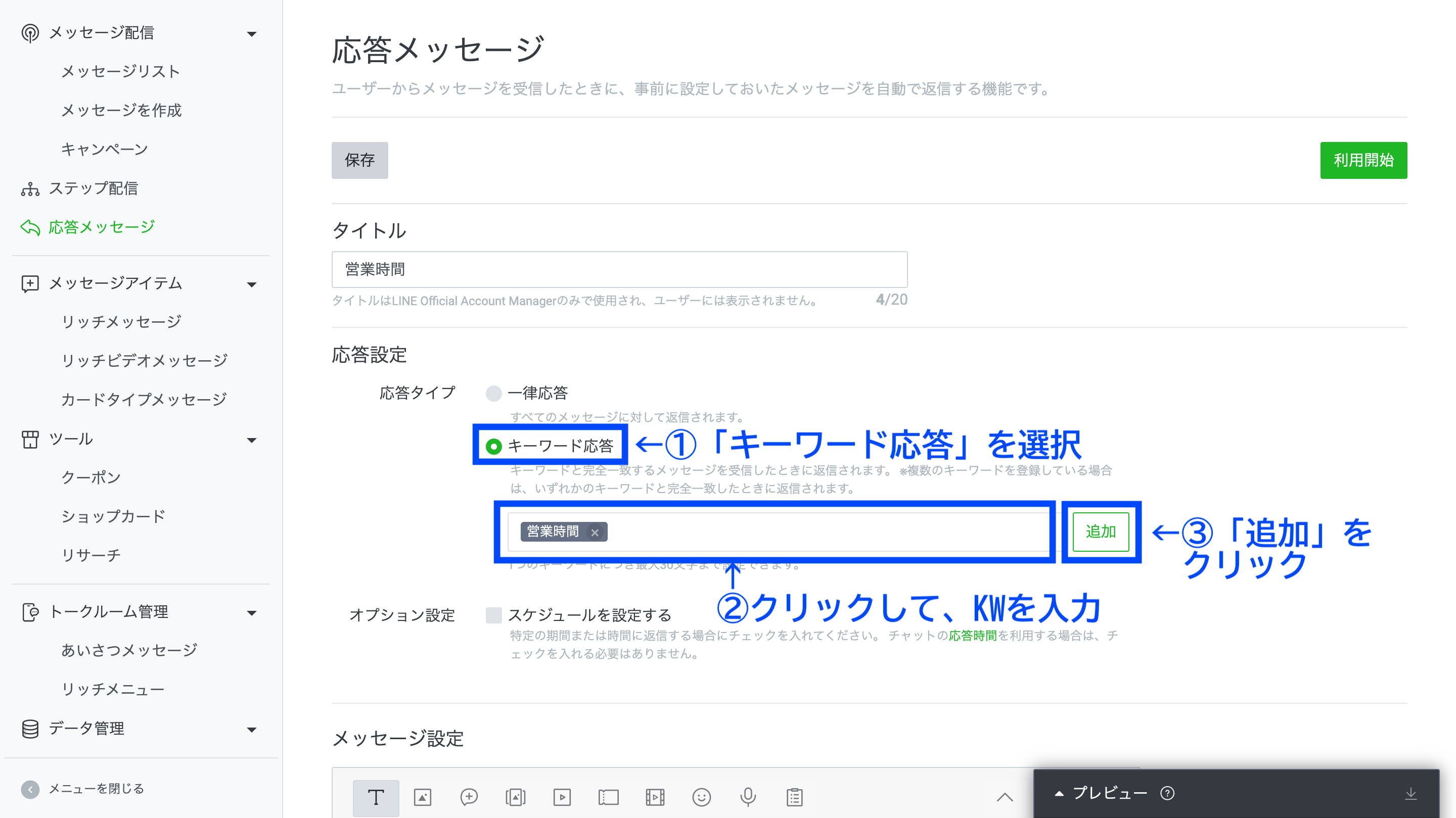Open リッチメニュー in the sidebar
1456x818 pixels.
[x=112, y=689]
